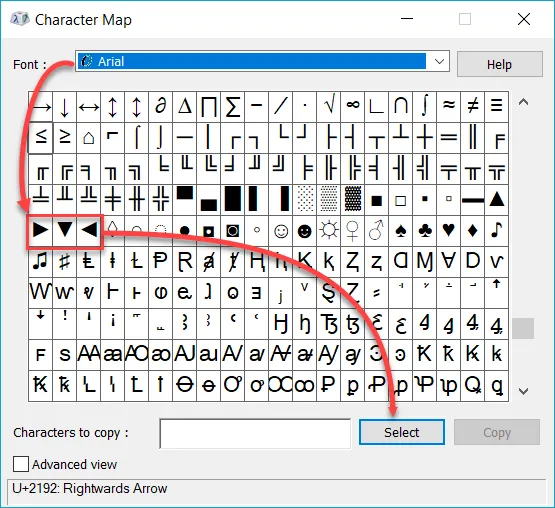555x508 pixels.
Task: Click the character grid scrollbar thumb
Action: coord(523,328)
